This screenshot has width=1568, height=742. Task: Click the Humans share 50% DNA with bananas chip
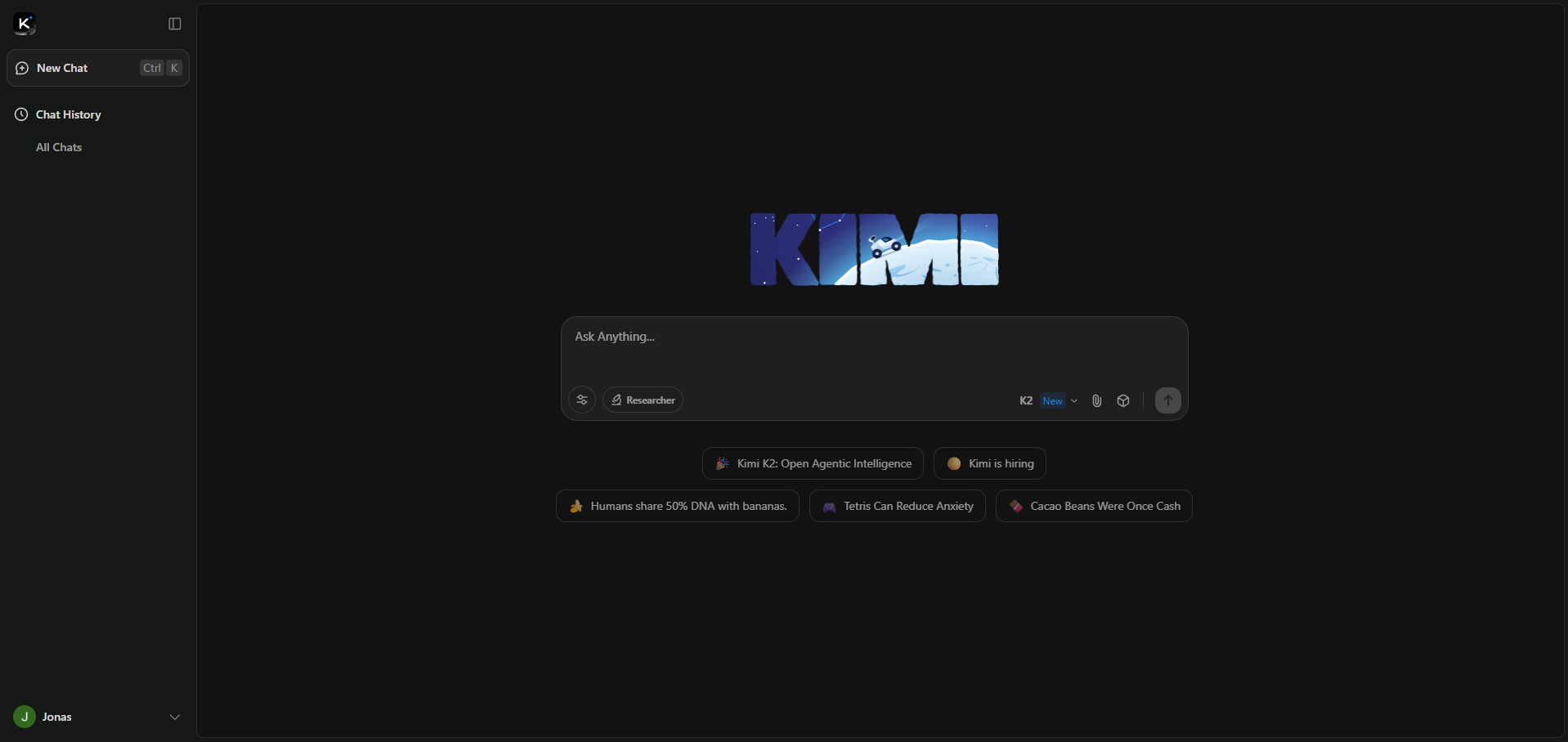pyautogui.click(x=678, y=506)
